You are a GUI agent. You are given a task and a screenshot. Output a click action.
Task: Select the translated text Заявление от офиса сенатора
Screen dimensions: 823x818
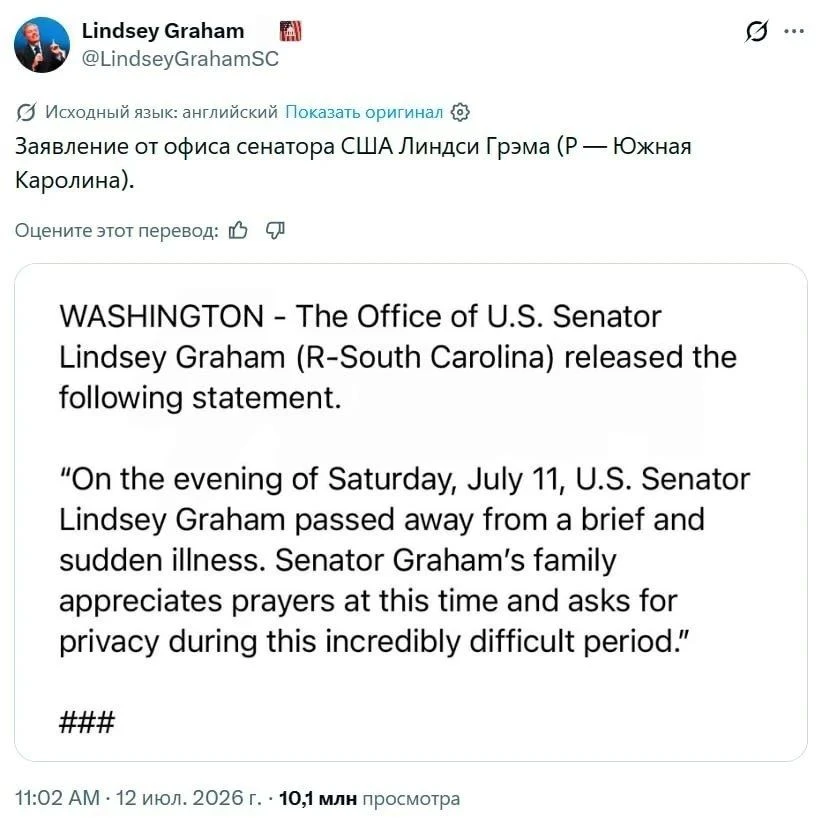[175, 146]
